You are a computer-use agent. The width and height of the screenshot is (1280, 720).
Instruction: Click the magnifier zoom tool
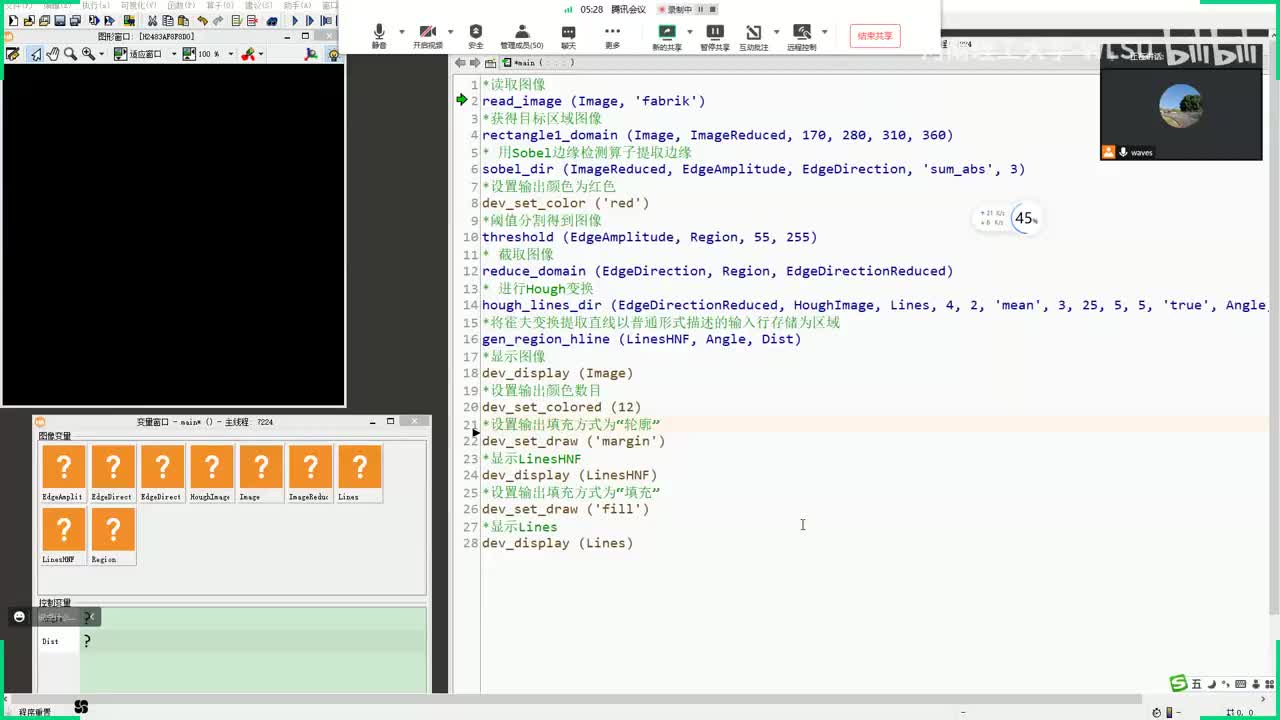[71, 54]
